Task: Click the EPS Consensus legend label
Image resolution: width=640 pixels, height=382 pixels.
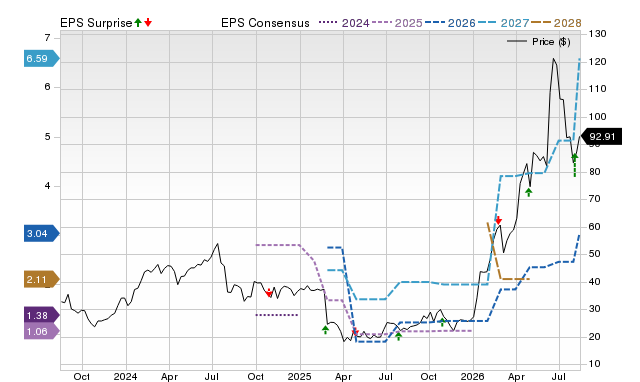Action: point(265,23)
